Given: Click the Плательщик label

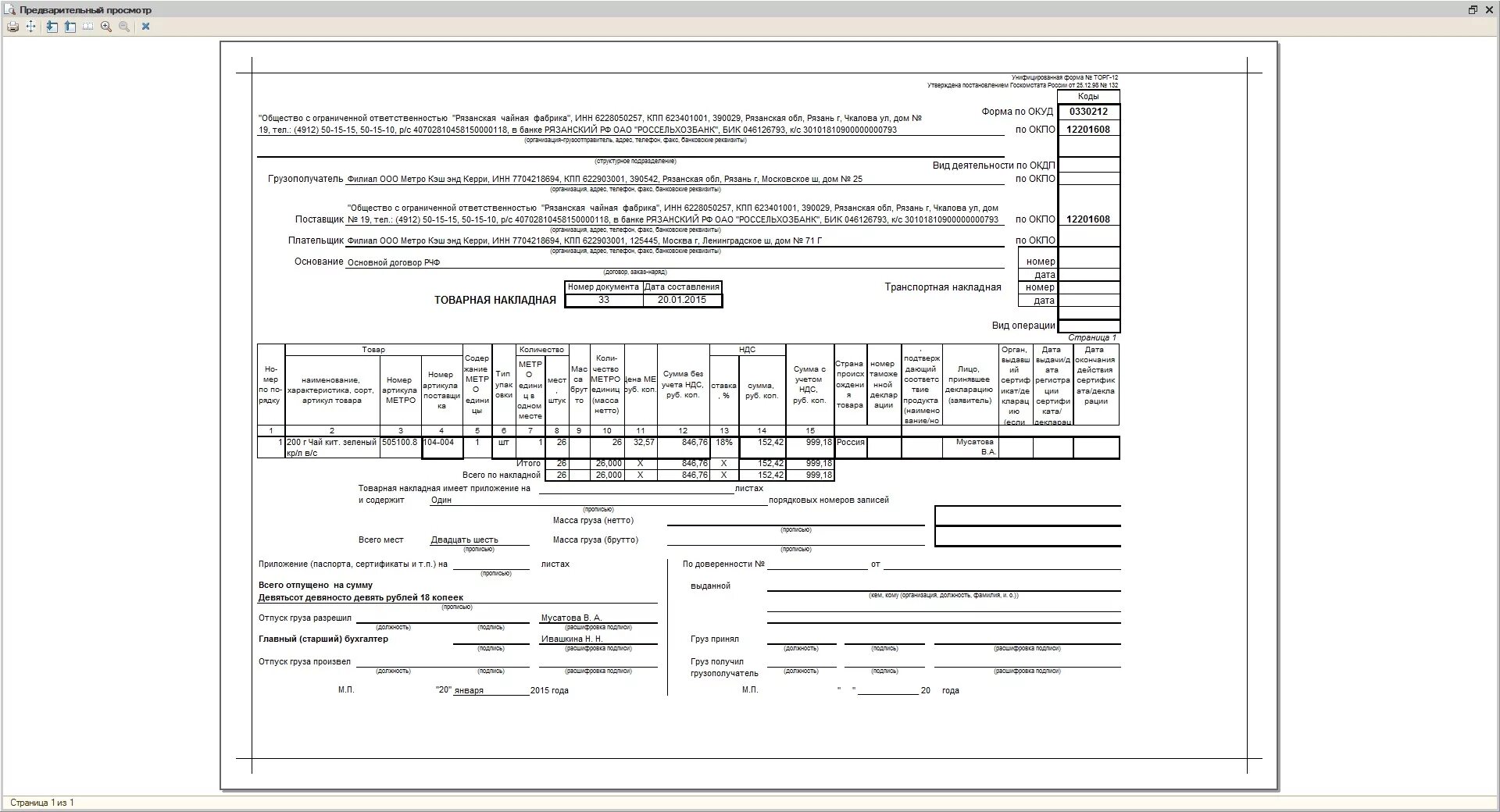Looking at the screenshot, I should coord(316,240).
